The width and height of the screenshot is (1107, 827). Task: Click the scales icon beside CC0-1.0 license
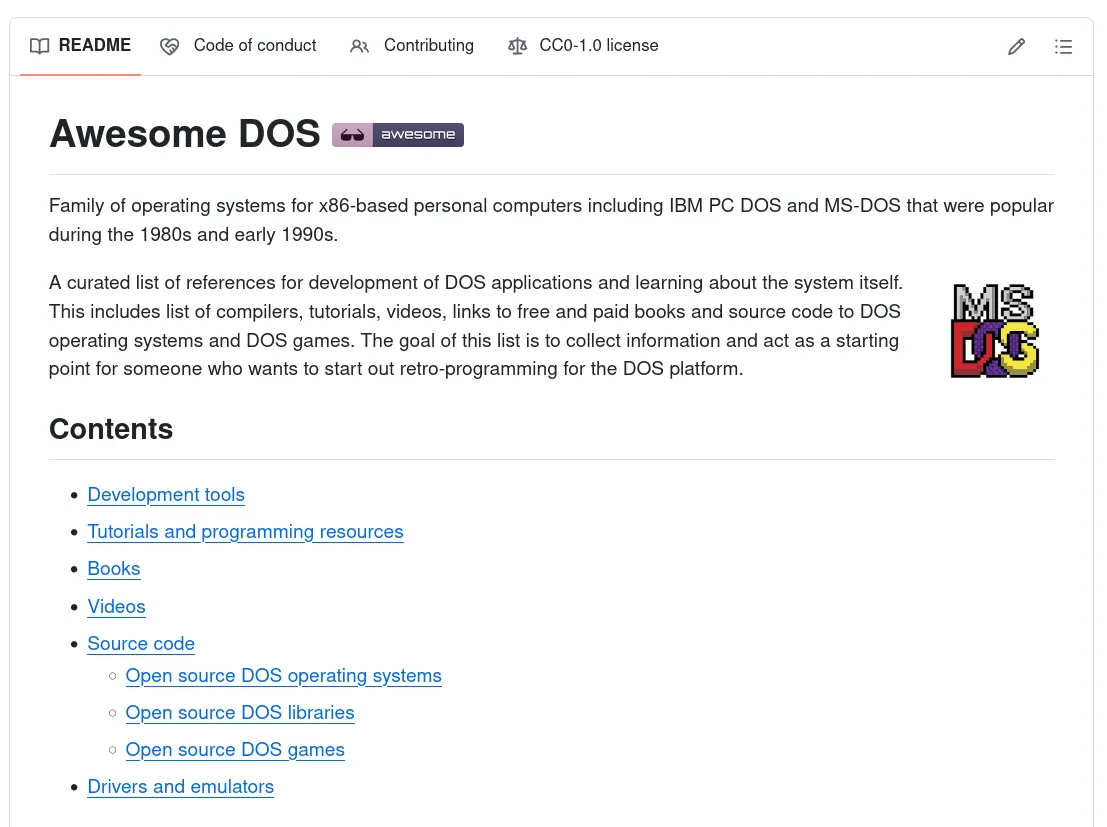517,46
